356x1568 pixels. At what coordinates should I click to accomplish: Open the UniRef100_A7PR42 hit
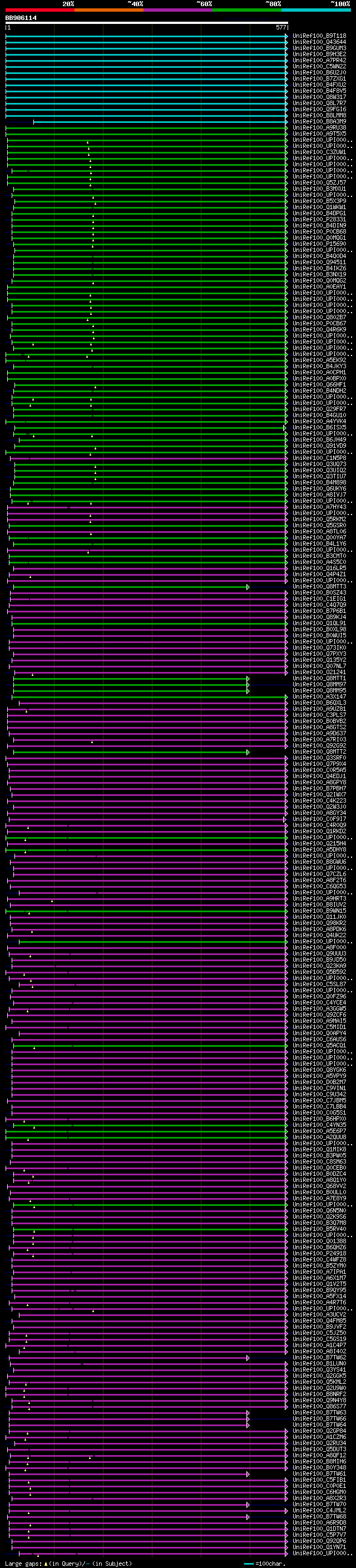[x=319, y=60]
